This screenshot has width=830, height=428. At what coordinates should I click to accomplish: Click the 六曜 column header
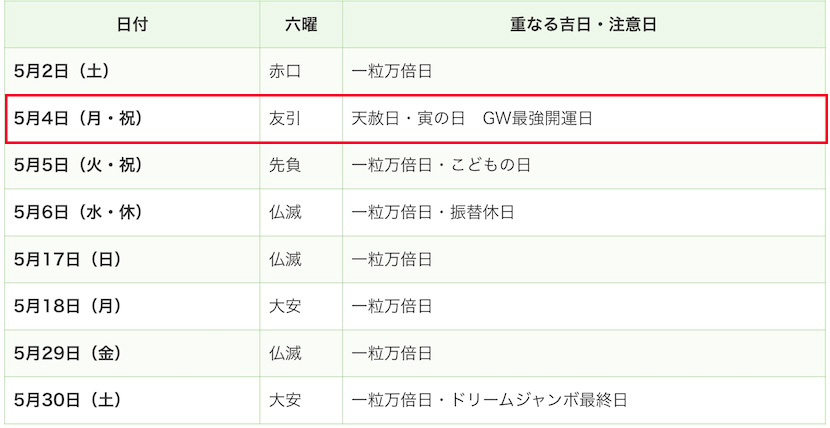tap(301, 24)
